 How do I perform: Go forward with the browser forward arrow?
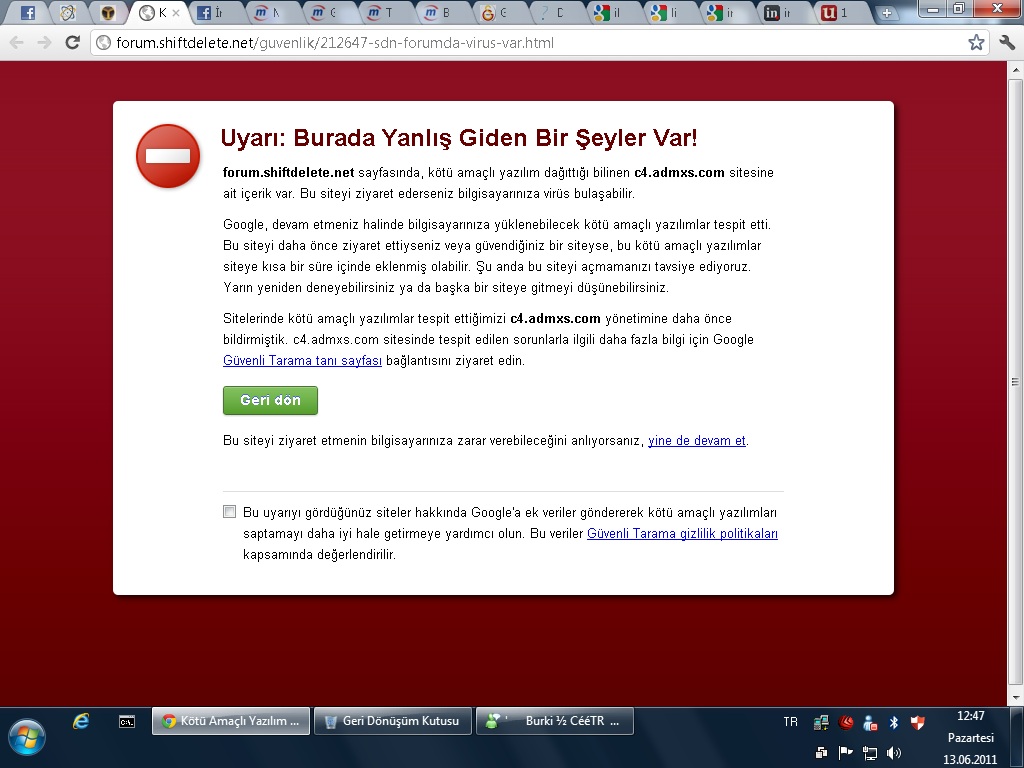click(x=44, y=43)
